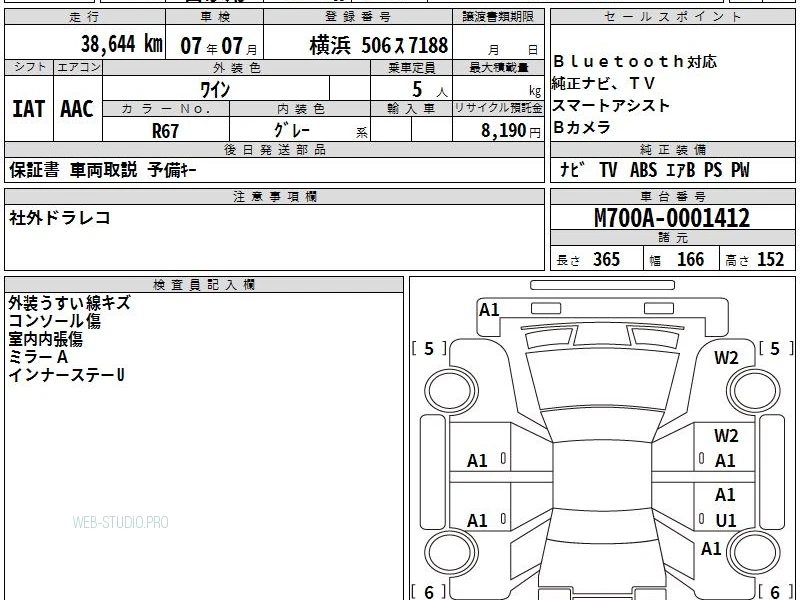Click the A1 mark directly above U1
Screen dimensions: 800x600
coord(725,494)
